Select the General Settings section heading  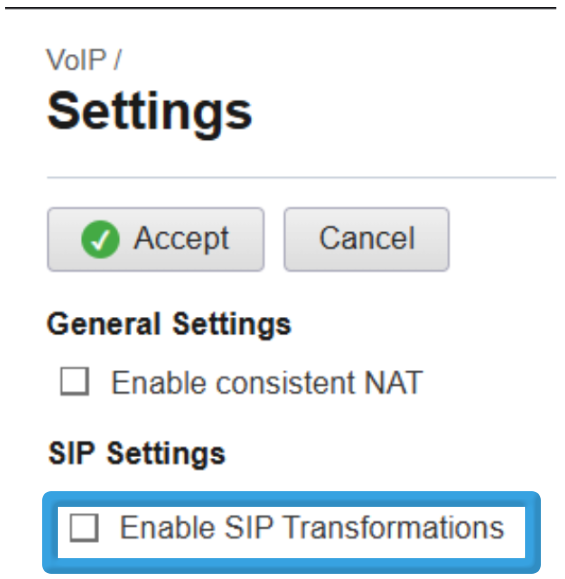[x=169, y=325]
